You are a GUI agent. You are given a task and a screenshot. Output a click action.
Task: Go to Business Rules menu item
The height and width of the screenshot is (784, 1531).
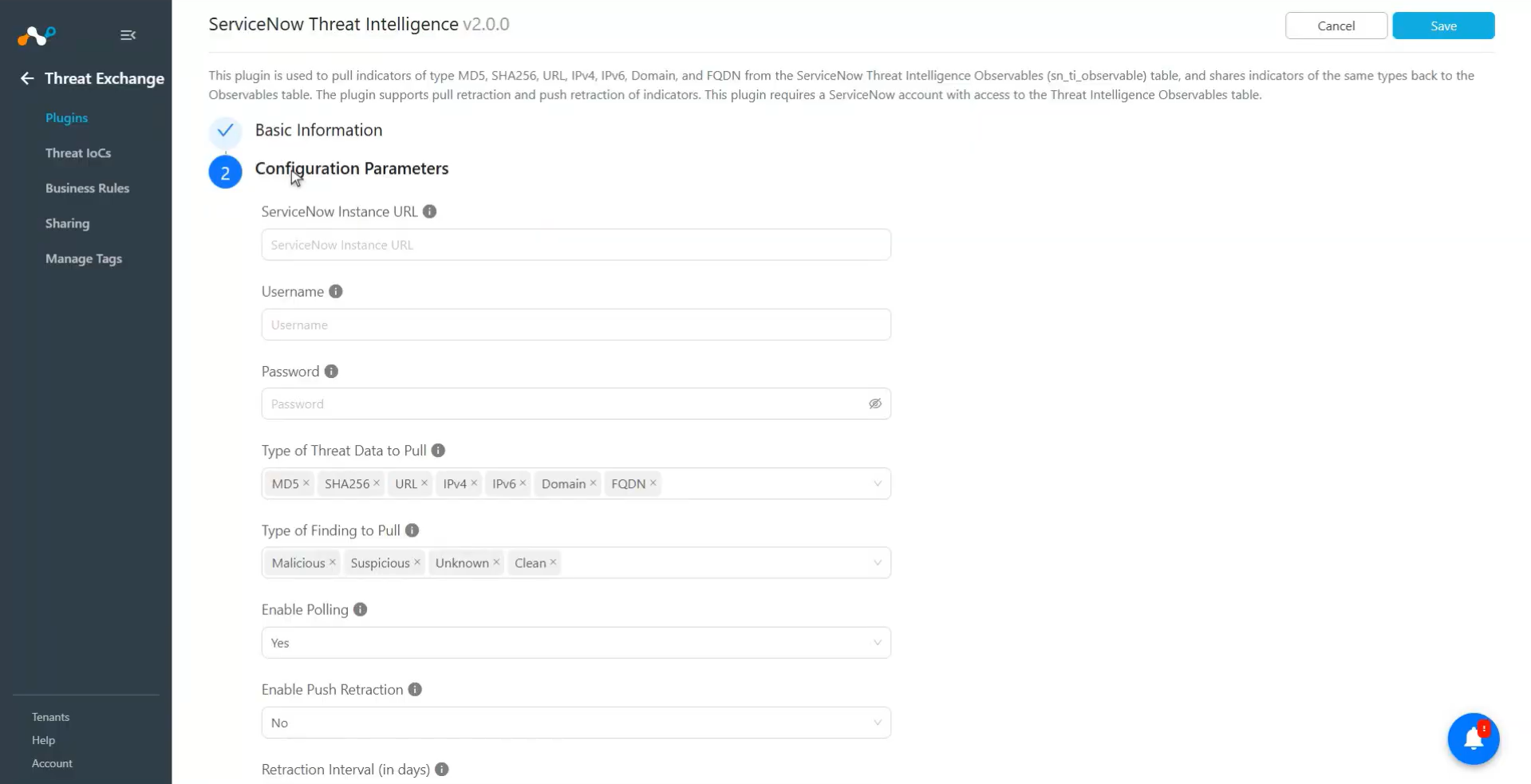tap(87, 188)
